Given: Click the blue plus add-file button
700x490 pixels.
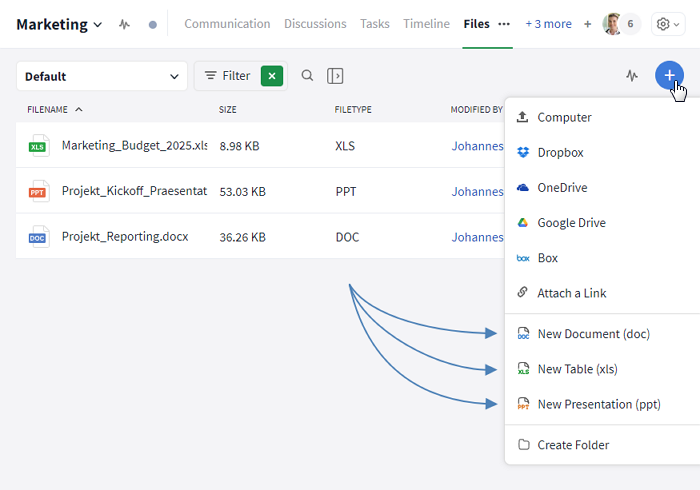Looking at the screenshot, I should tap(669, 75).
